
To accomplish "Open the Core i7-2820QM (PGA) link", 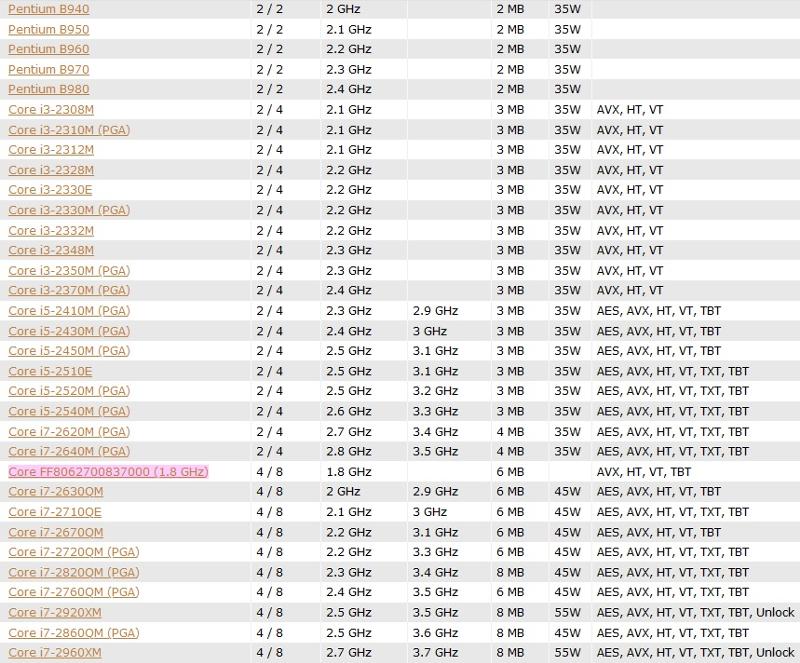I will click(x=73, y=572).
